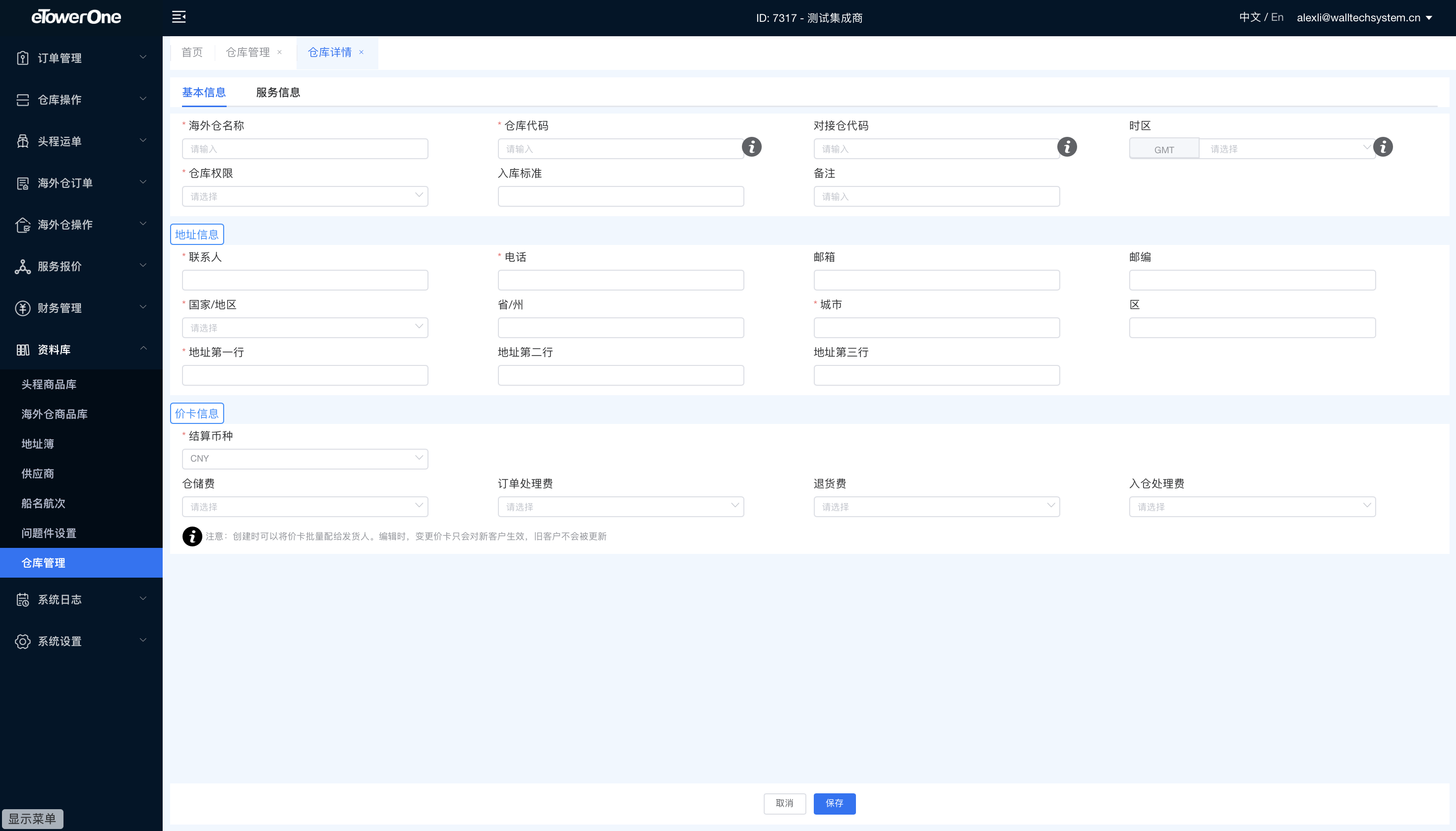The image size is (1456, 831).
Task: Expand the 仓库操作 menu chevron
Action: [x=143, y=99]
